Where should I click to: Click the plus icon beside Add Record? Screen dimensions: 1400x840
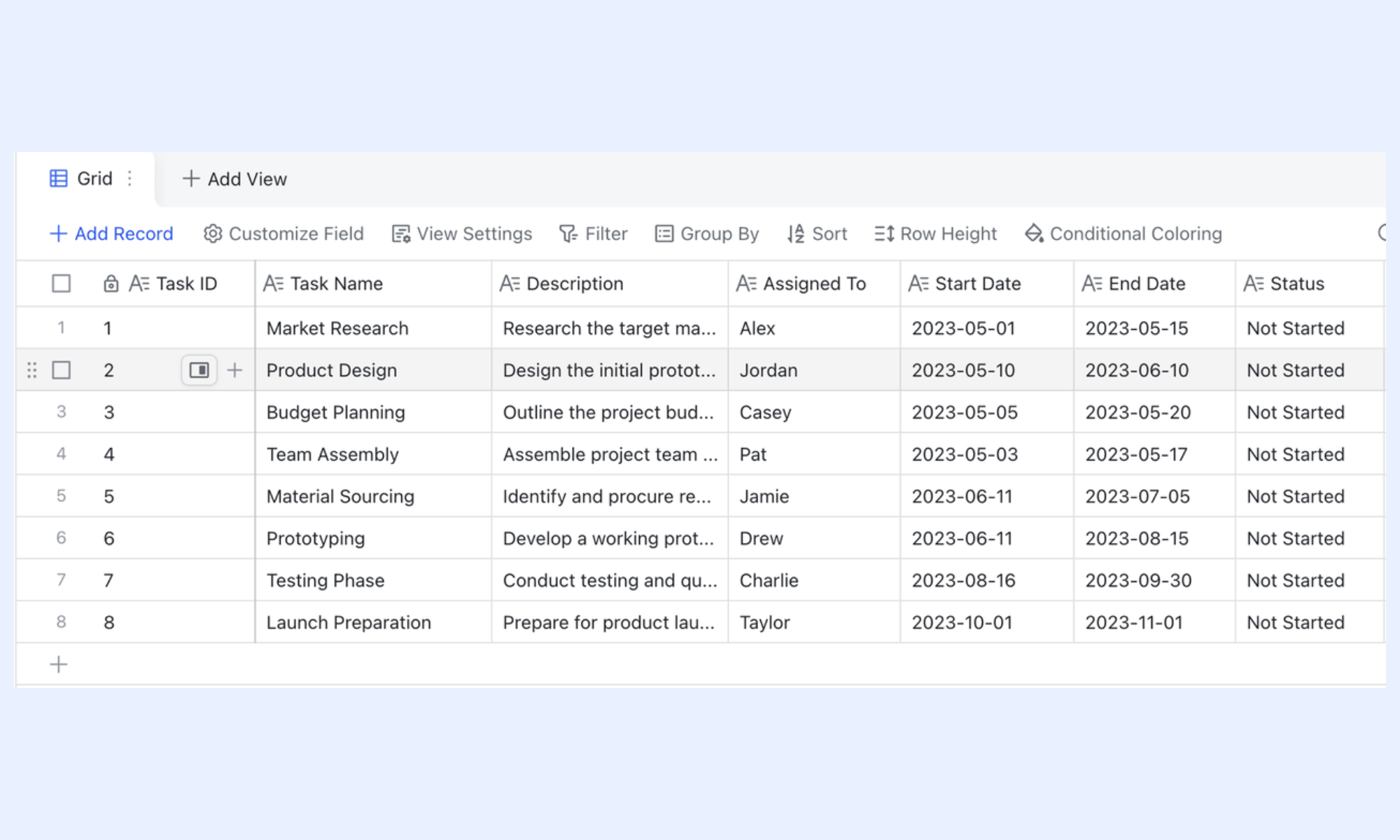click(x=59, y=234)
